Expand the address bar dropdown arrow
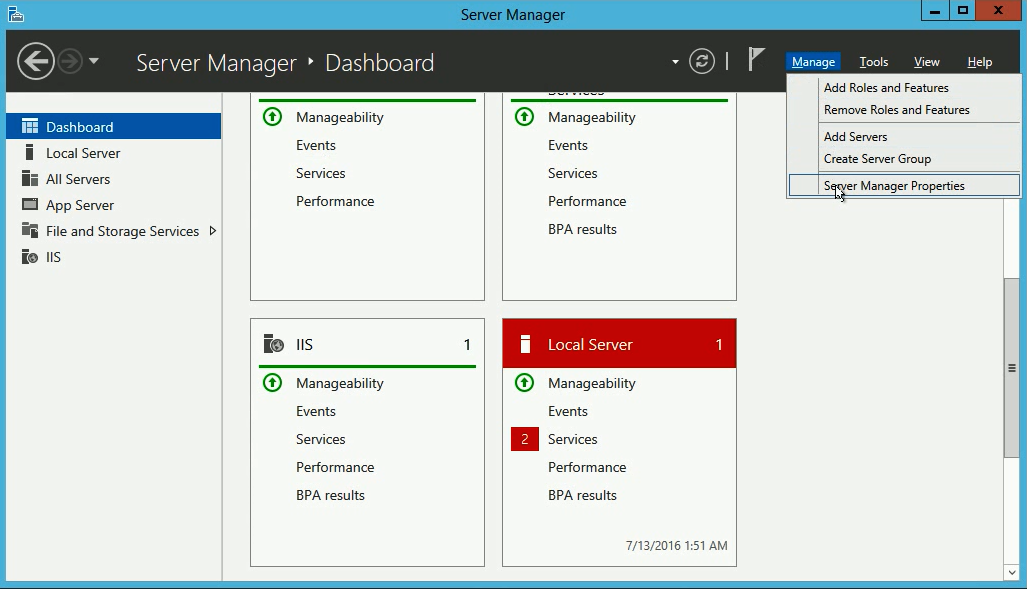Image resolution: width=1027 pixels, height=589 pixels. 675,62
